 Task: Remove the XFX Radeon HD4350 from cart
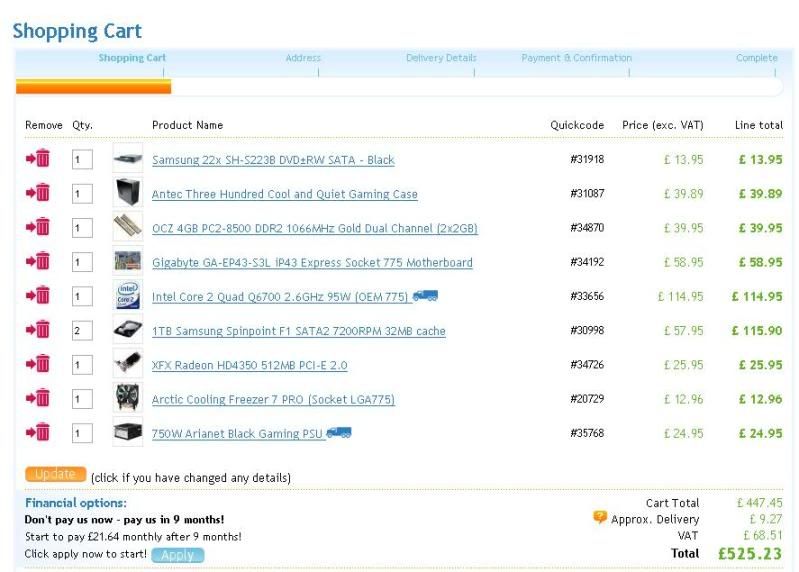tap(38, 365)
